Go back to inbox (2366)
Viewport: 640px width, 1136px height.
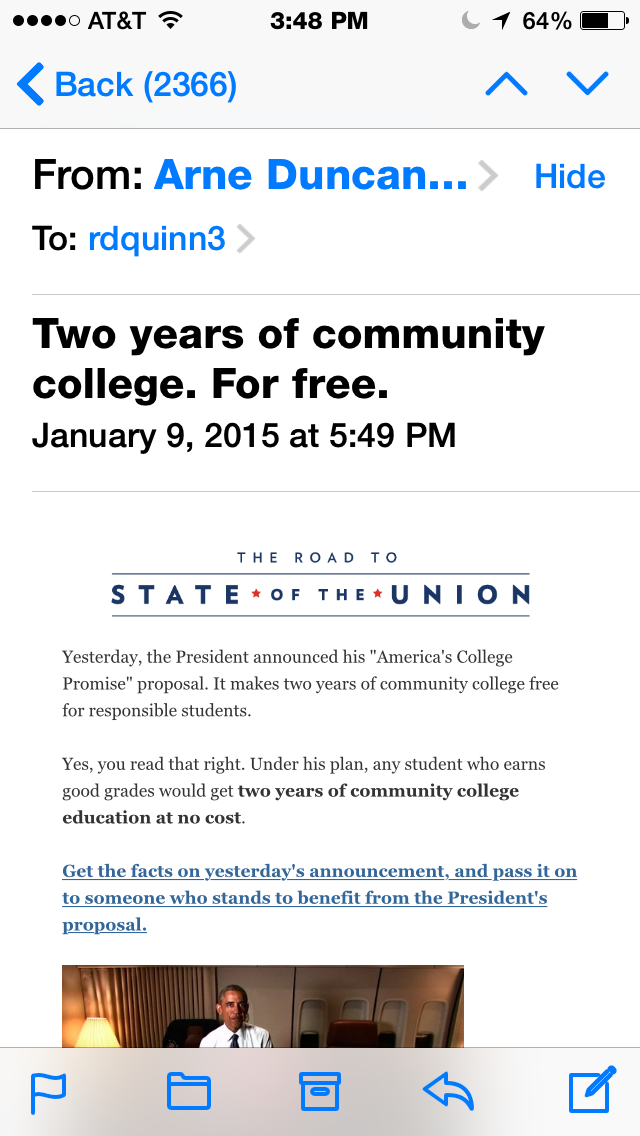(127, 85)
